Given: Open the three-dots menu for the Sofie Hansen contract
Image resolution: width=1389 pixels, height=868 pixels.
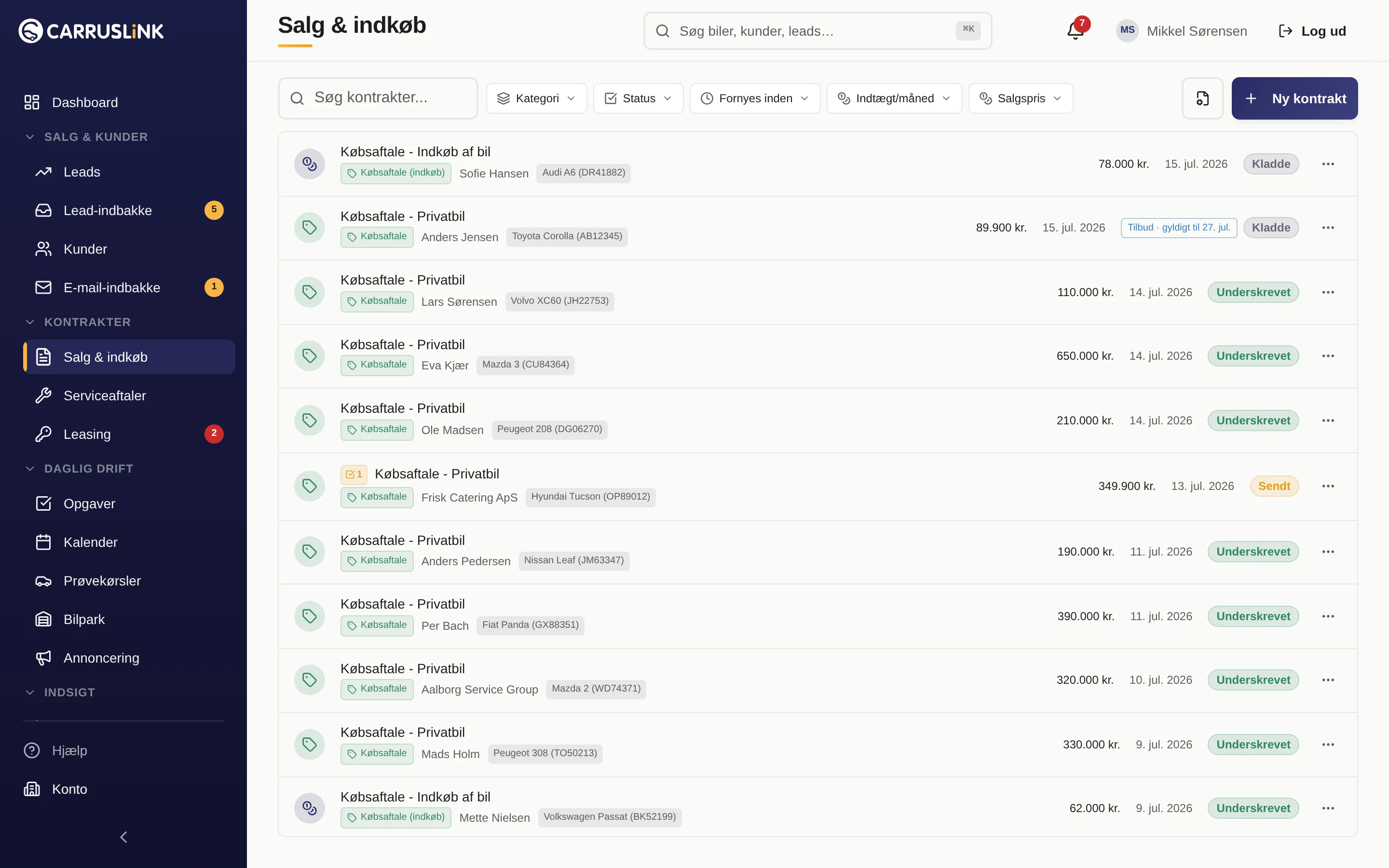Looking at the screenshot, I should click(x=1328, y=164).
